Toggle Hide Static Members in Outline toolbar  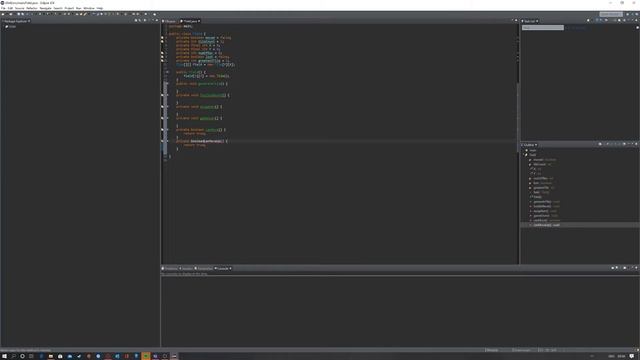pos(611,144)
